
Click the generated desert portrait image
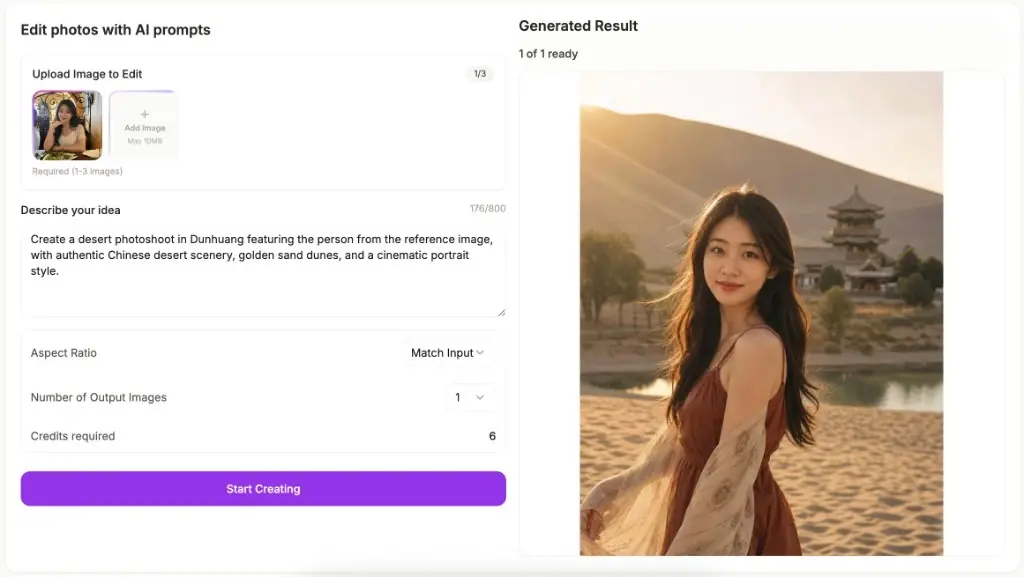(761, 313)
